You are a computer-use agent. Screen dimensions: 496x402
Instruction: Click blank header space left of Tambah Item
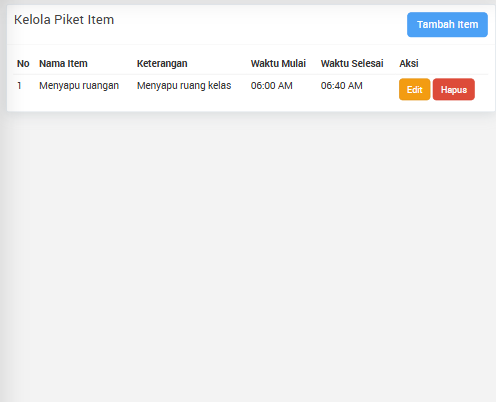(260, 24)
